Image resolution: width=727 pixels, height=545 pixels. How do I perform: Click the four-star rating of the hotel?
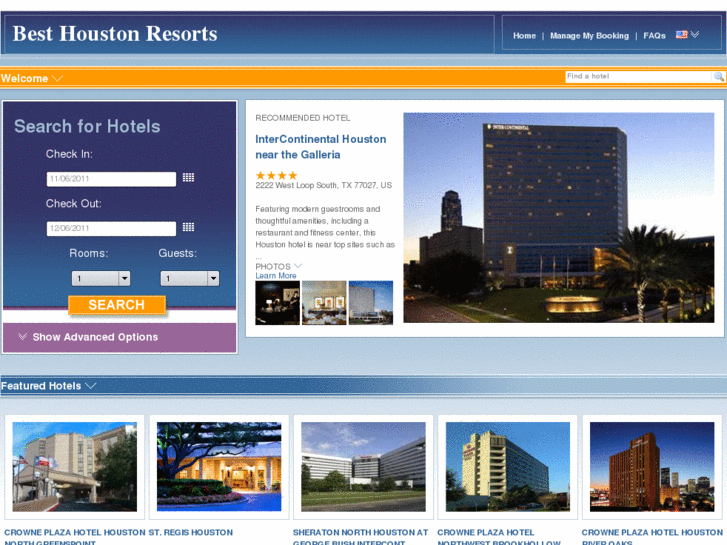(x=276, y=175)
